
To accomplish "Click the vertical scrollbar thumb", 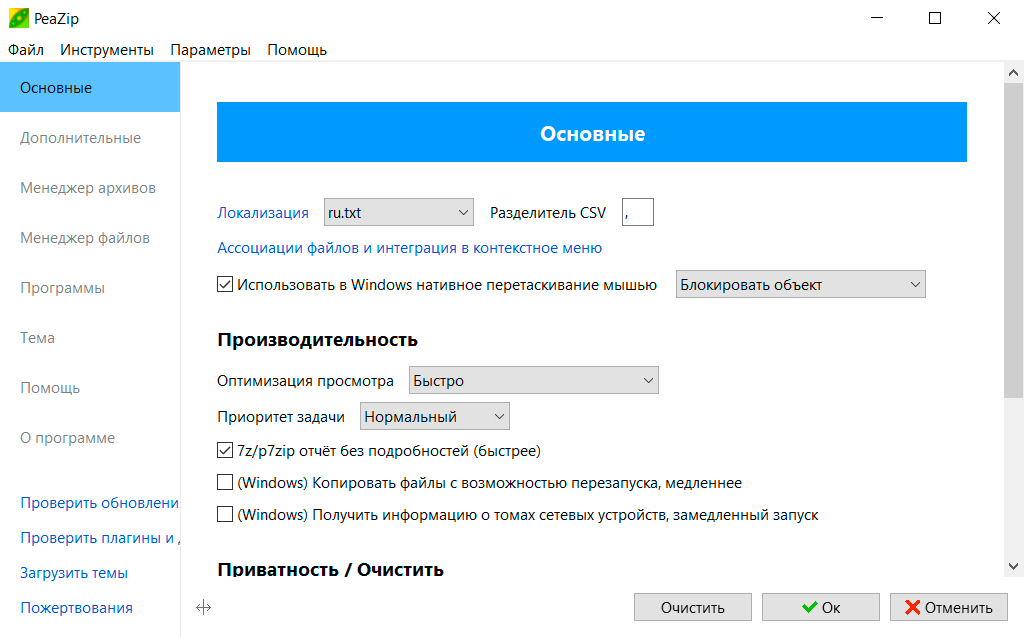I will 1013,240.
